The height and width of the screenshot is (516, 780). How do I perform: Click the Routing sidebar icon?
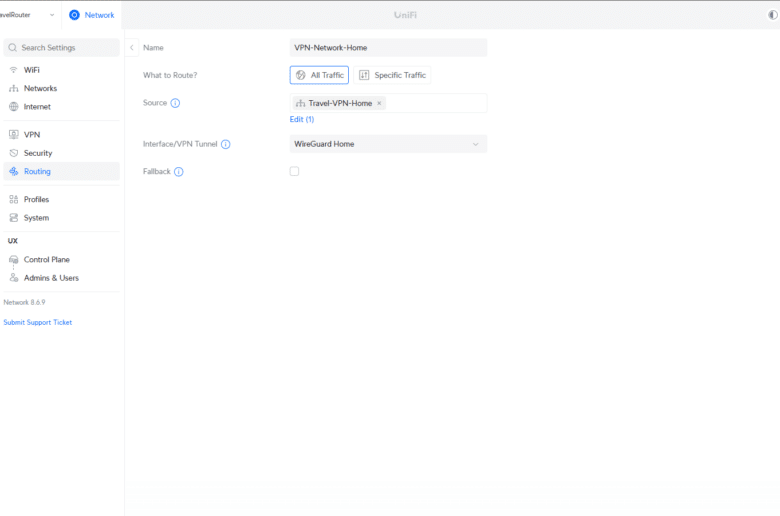click(x=13, y=171)
